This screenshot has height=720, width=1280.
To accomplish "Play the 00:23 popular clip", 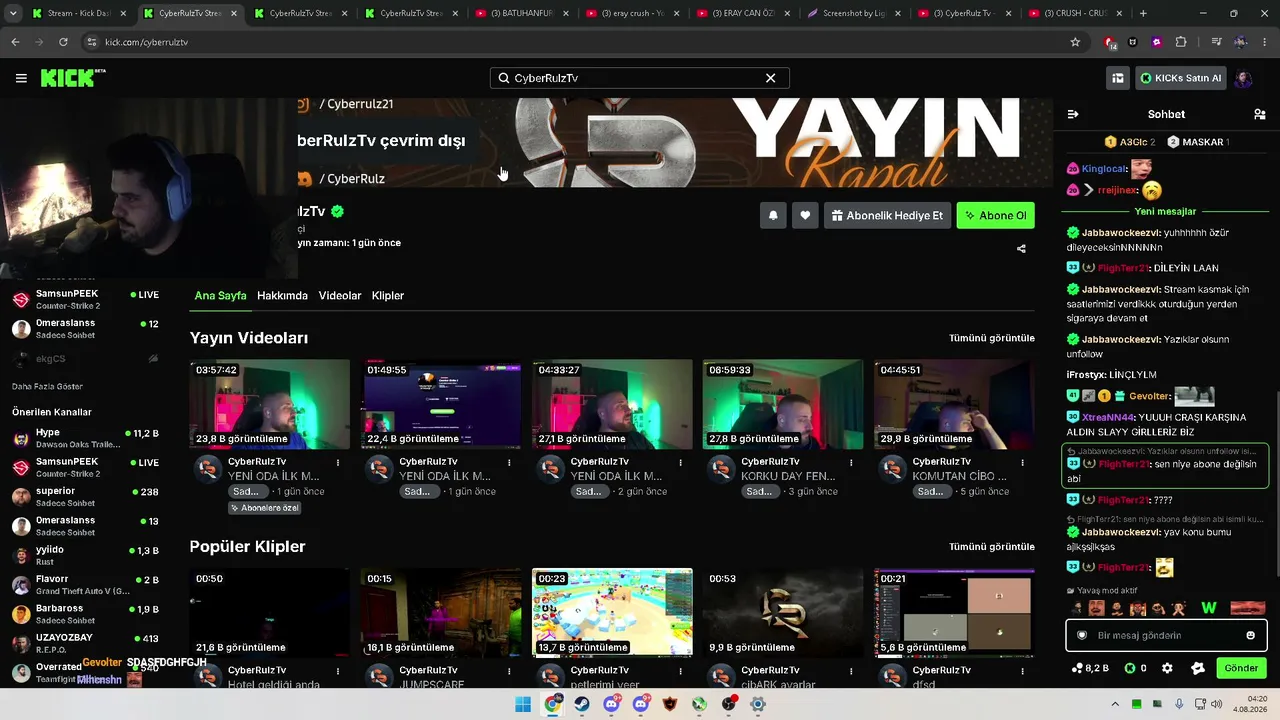I will pos(612,612).
